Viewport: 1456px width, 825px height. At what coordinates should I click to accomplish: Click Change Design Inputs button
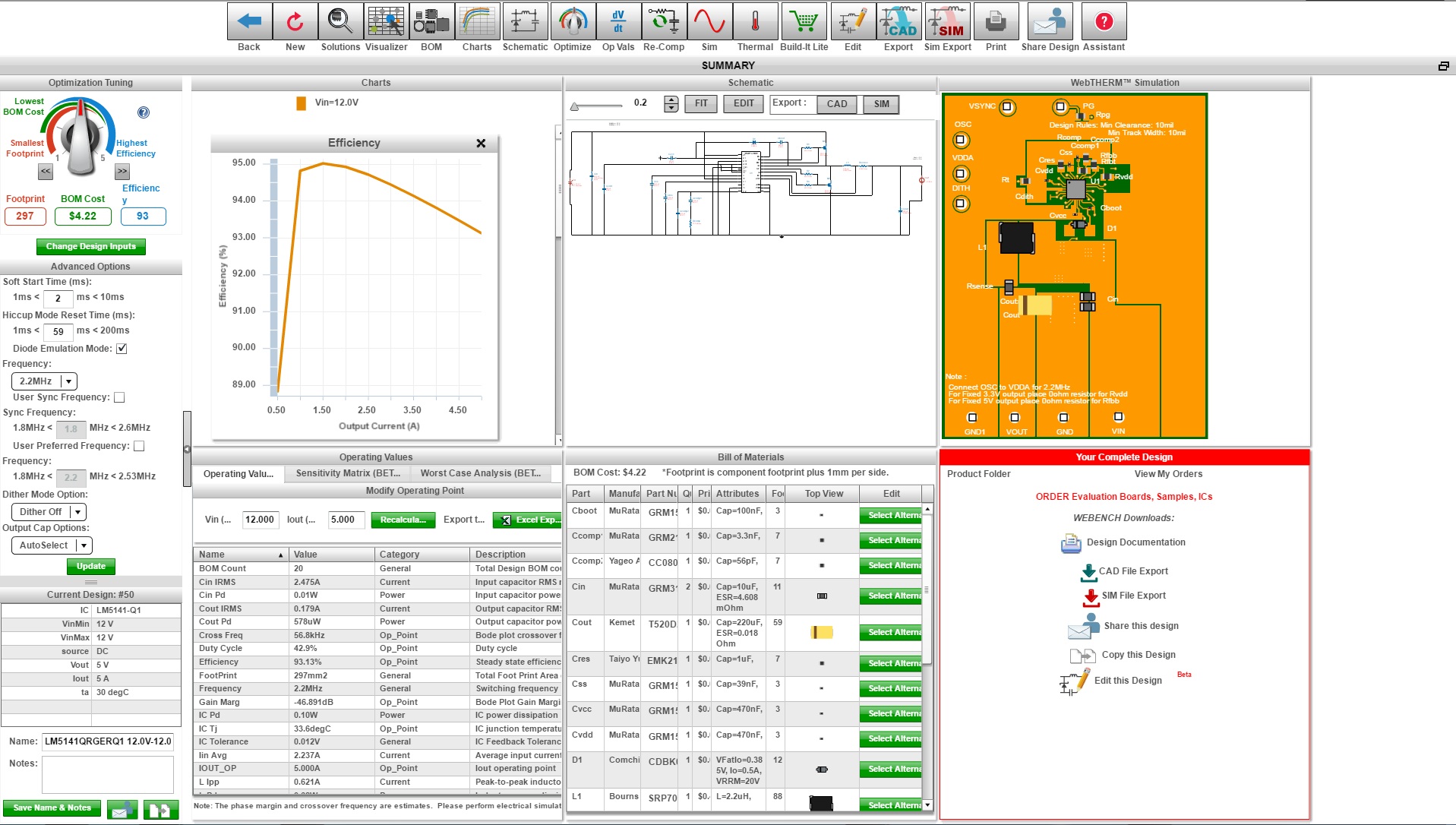click(91, 247)
